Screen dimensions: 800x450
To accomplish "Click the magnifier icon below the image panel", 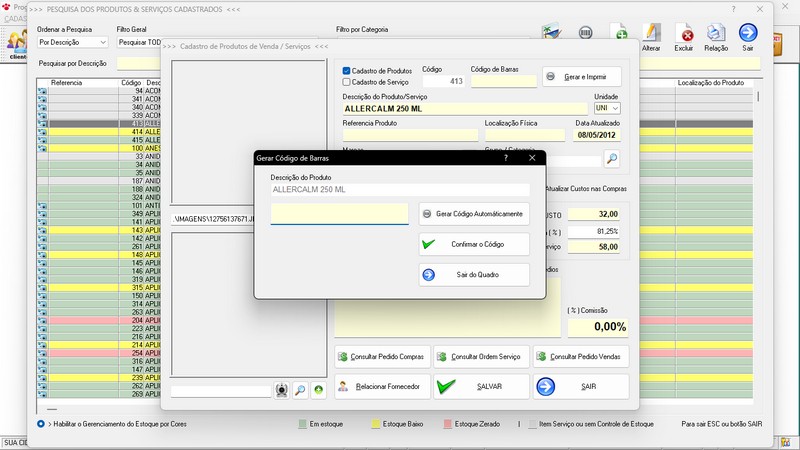I will coord(300,390).
